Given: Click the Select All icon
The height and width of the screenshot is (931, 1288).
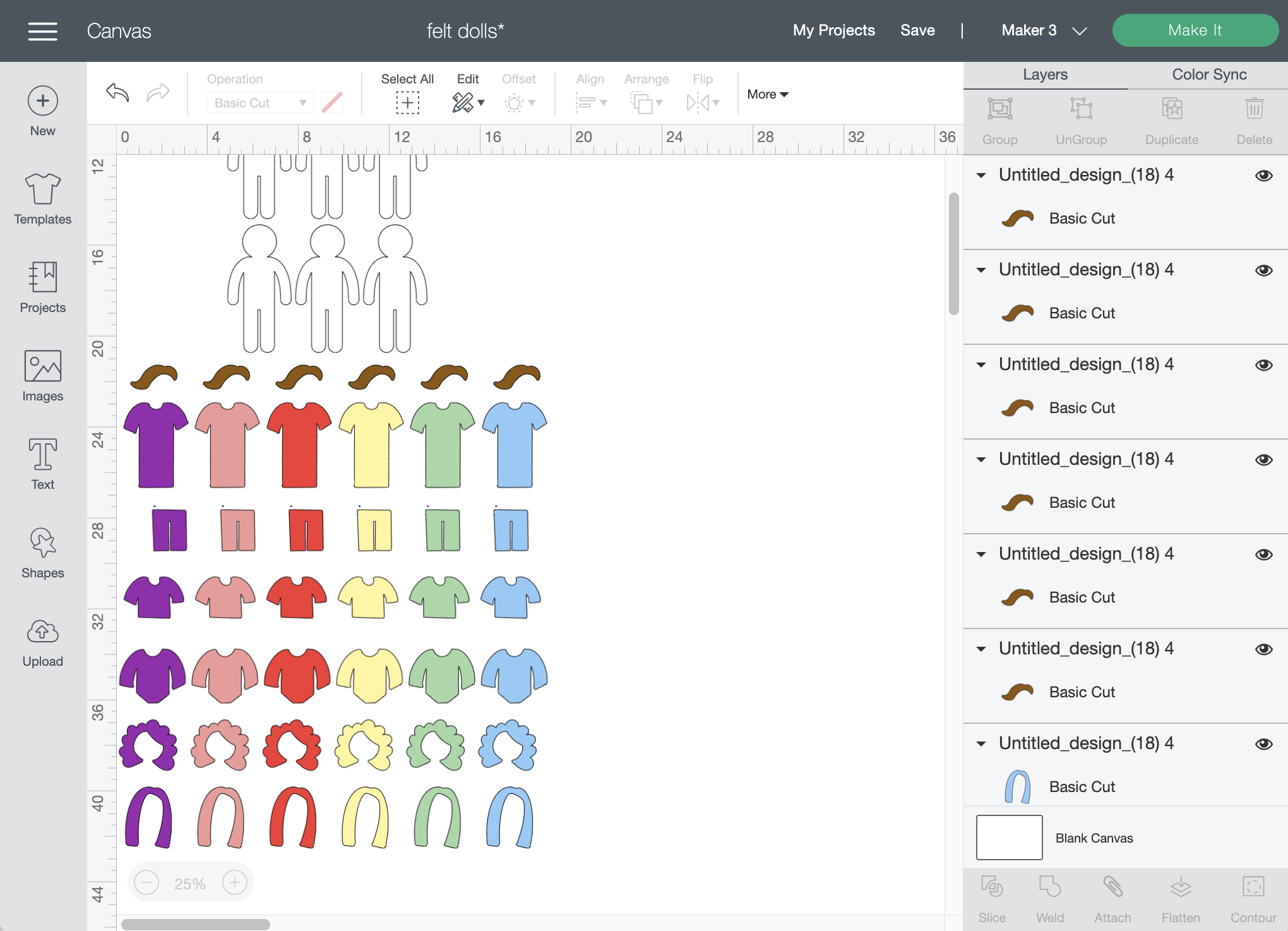Looking at the screenshot, I should tap(407, 102).
